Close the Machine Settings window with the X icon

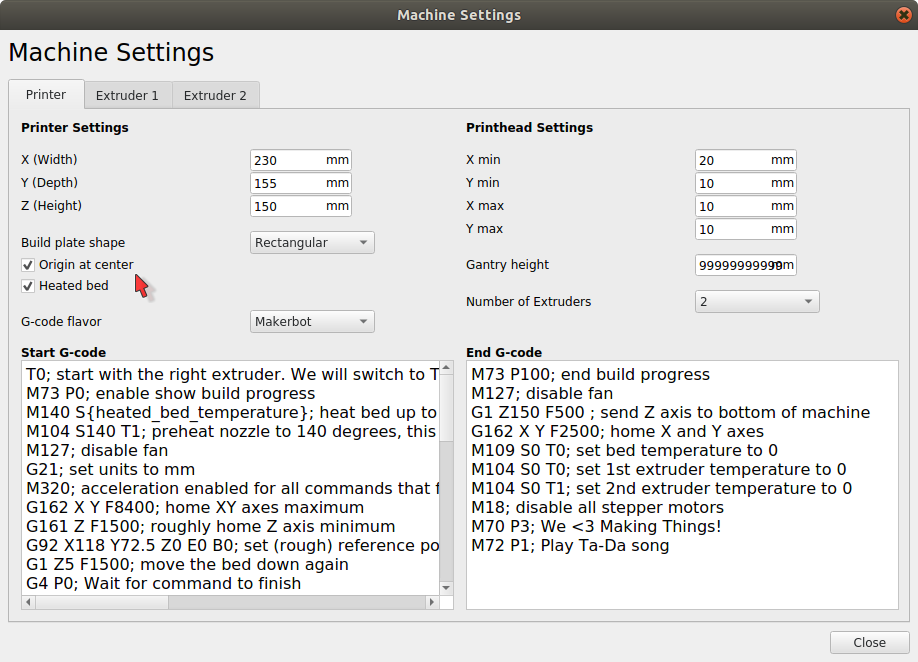click(903, 15)
